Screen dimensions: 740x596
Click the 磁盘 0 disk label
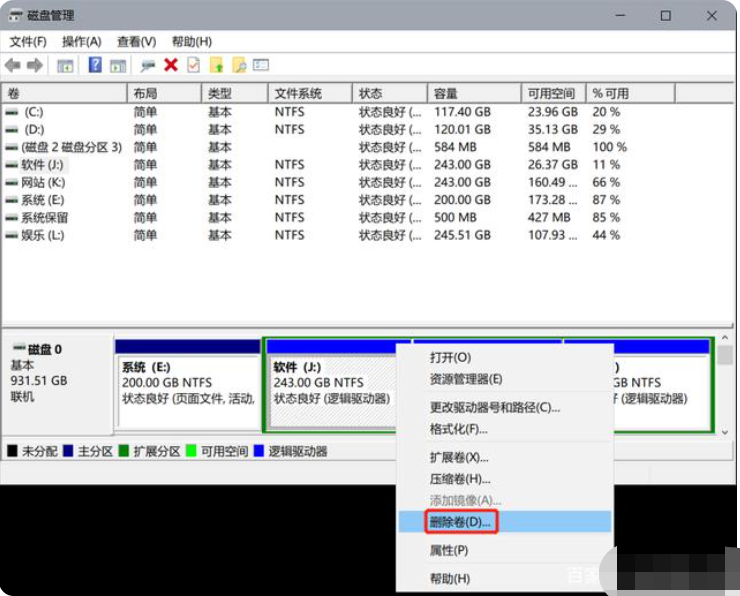44,350
